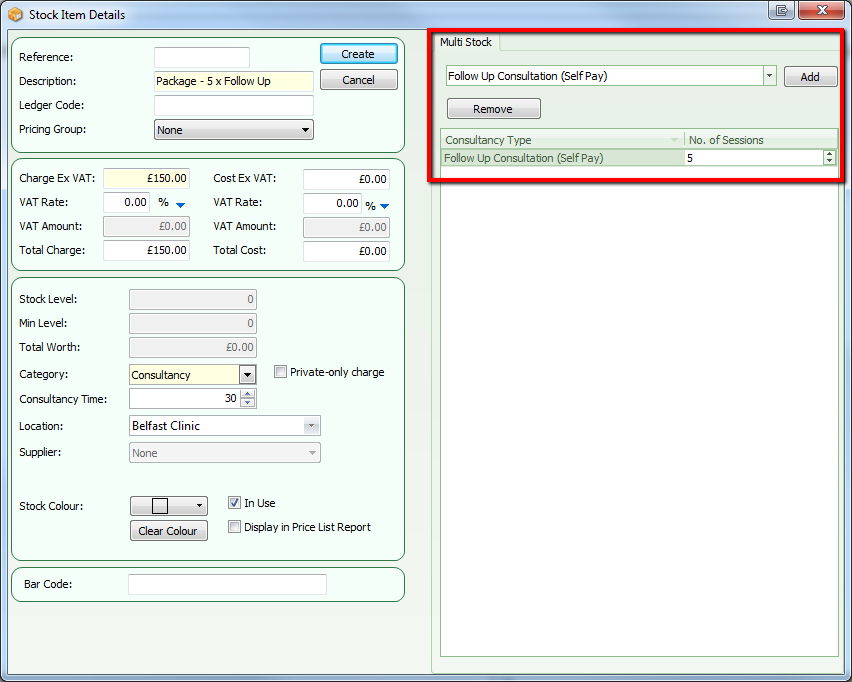Edit the No. of Sessions cell value 5
Screen dimensions: 852x682
point(754,158)
